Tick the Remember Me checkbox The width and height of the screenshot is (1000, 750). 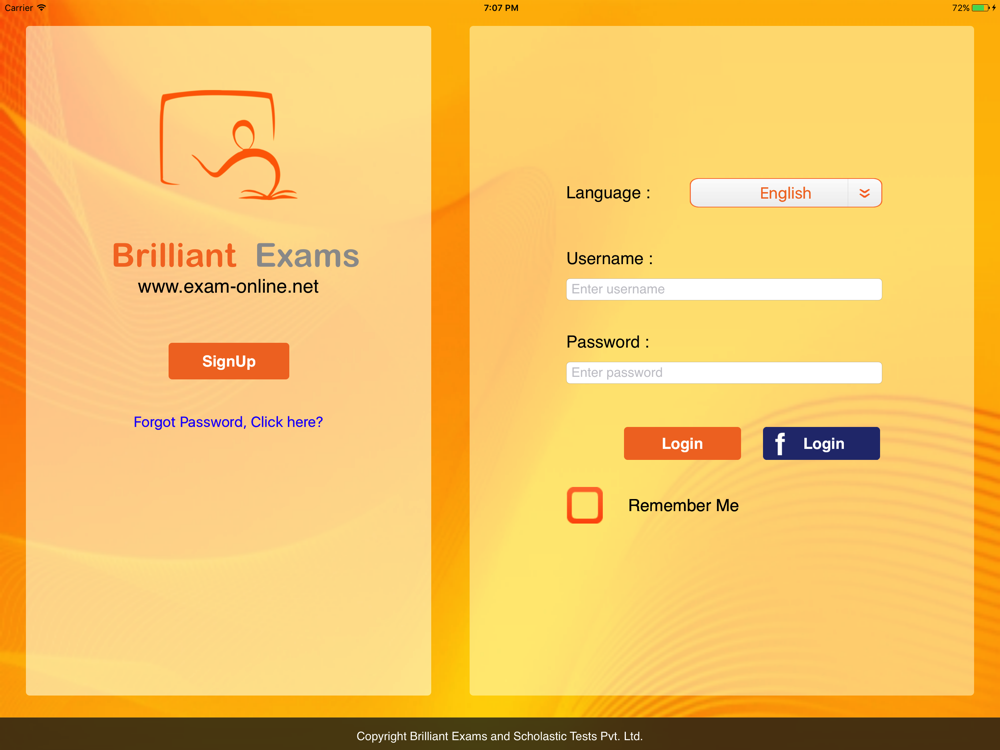(x=584, y=505)
